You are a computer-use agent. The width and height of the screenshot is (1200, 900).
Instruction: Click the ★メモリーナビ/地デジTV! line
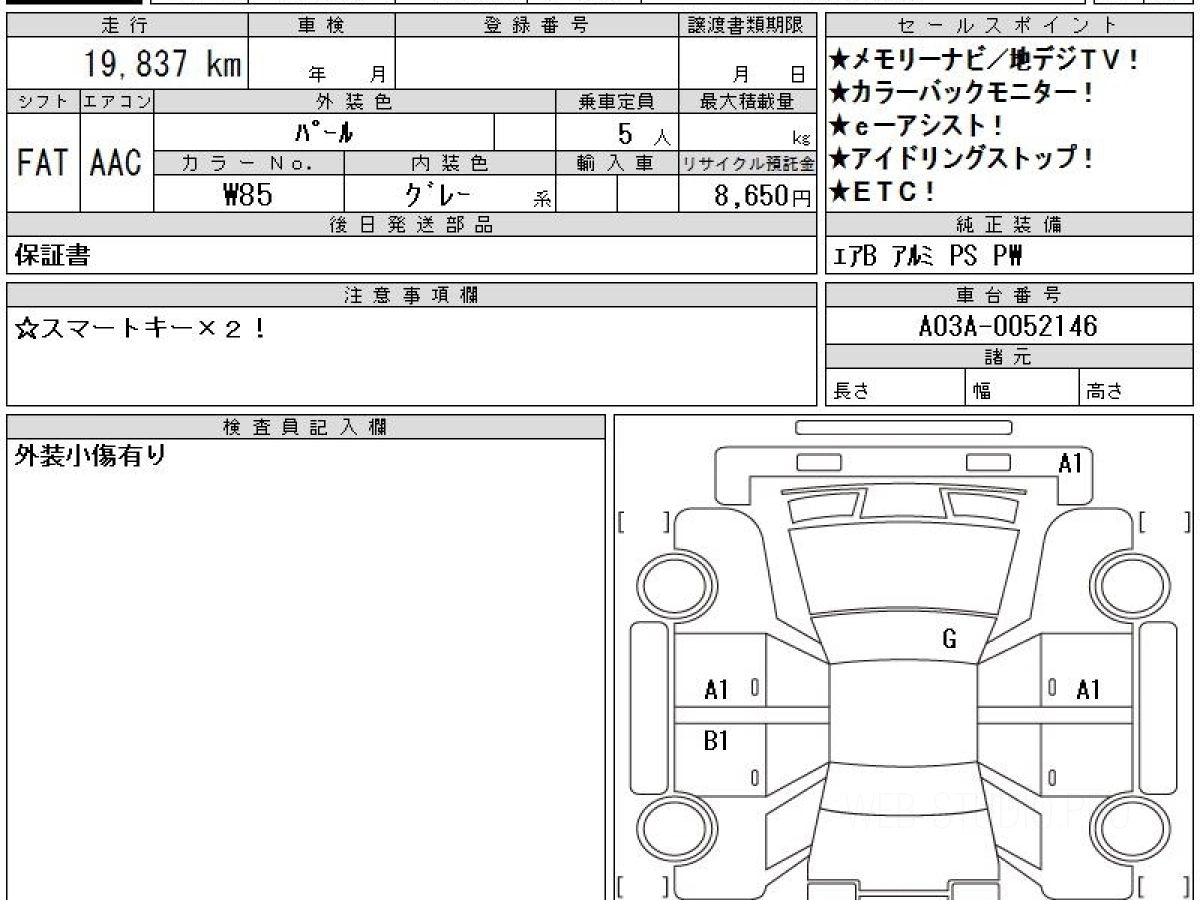(985, 60)
